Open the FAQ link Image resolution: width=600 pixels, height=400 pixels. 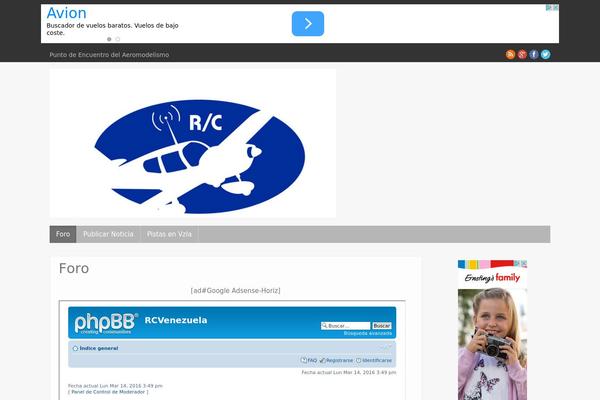pos(309,361)
